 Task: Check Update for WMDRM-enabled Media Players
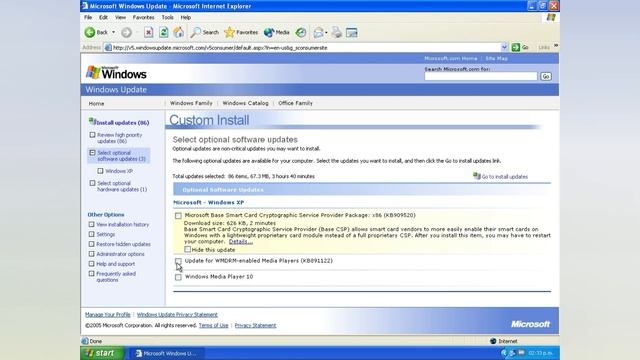tap(178, 260)
